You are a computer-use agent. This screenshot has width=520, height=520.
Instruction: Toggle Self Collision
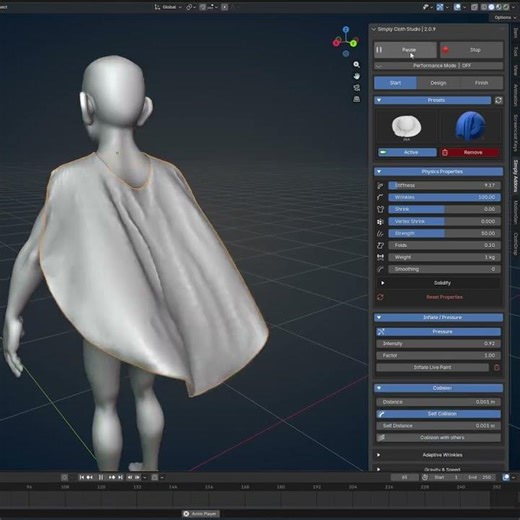(439, 414)
